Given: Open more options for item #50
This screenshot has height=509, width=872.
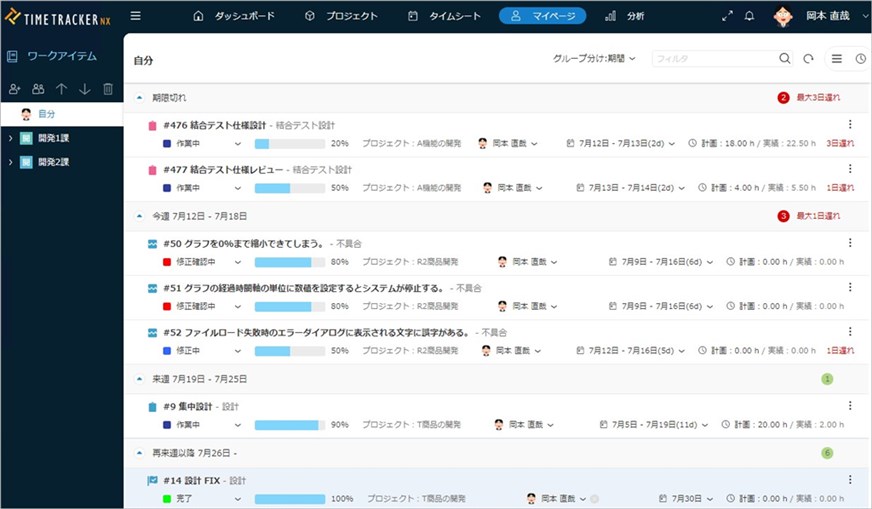Looking at the screenshot, I should coord(850,243).
